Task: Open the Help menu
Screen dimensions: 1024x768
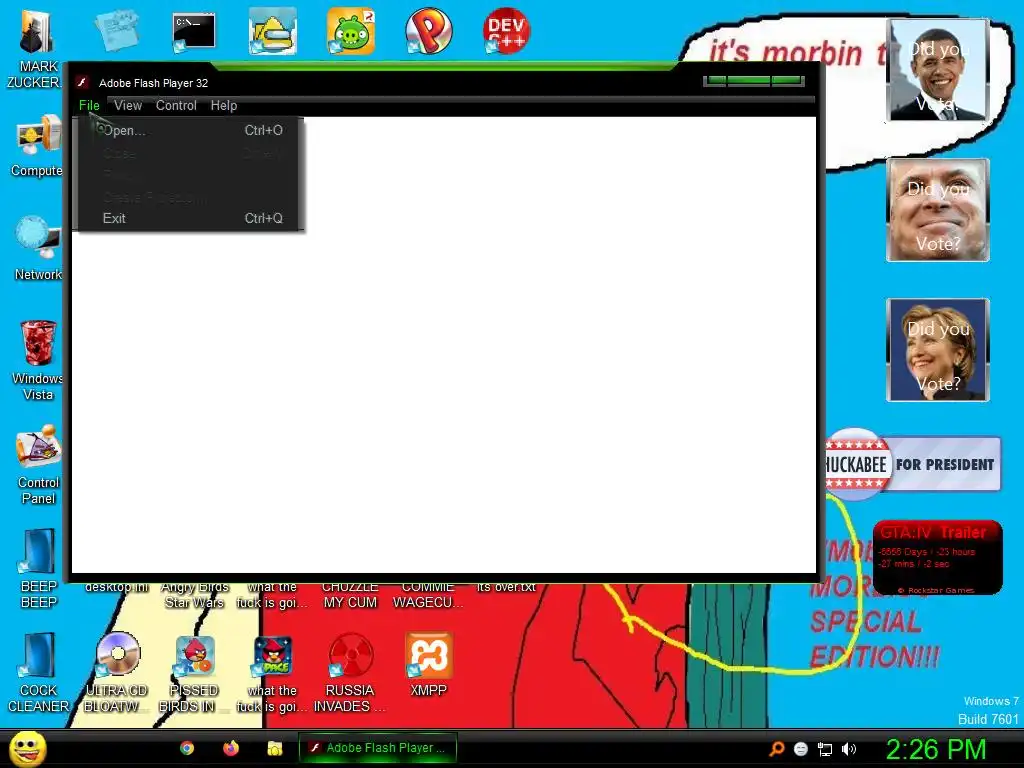Action: pos(223,105)
